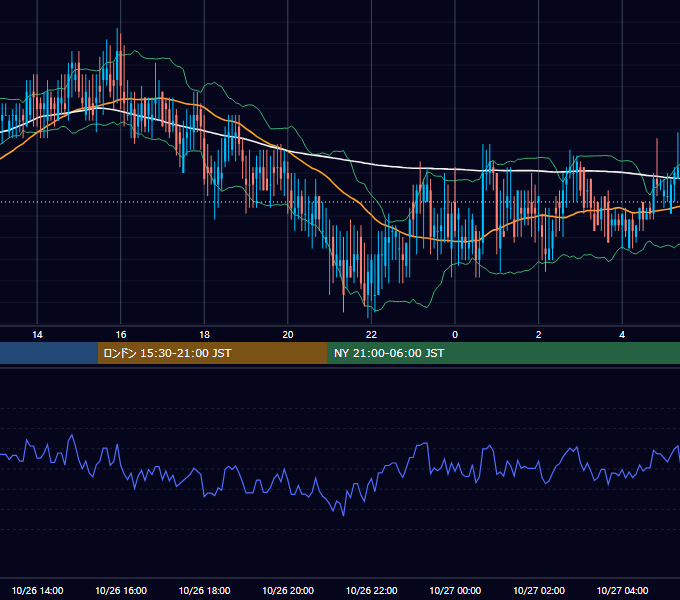
Task: Click the 16 hour label on price chart axis
Action: pos(121,335)
